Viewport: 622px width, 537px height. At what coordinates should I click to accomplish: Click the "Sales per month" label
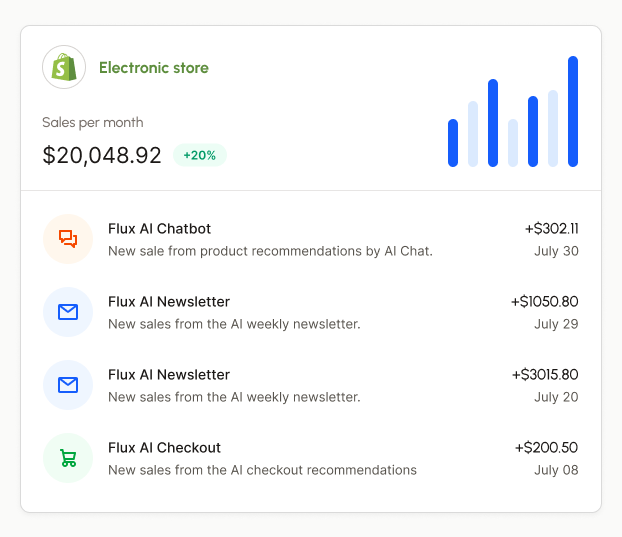tap(92, 122)
